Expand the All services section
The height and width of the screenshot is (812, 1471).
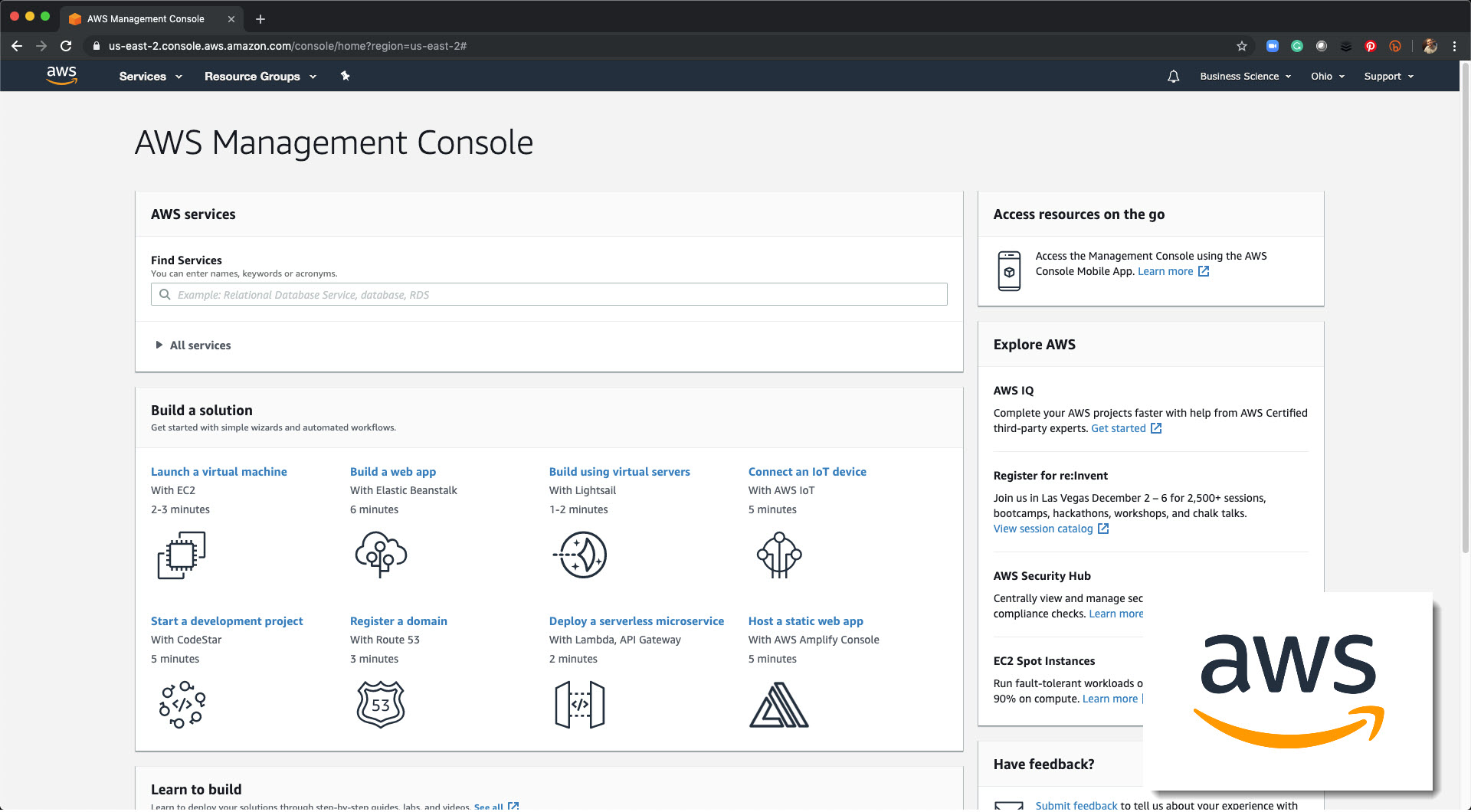(x=193, y=345)
